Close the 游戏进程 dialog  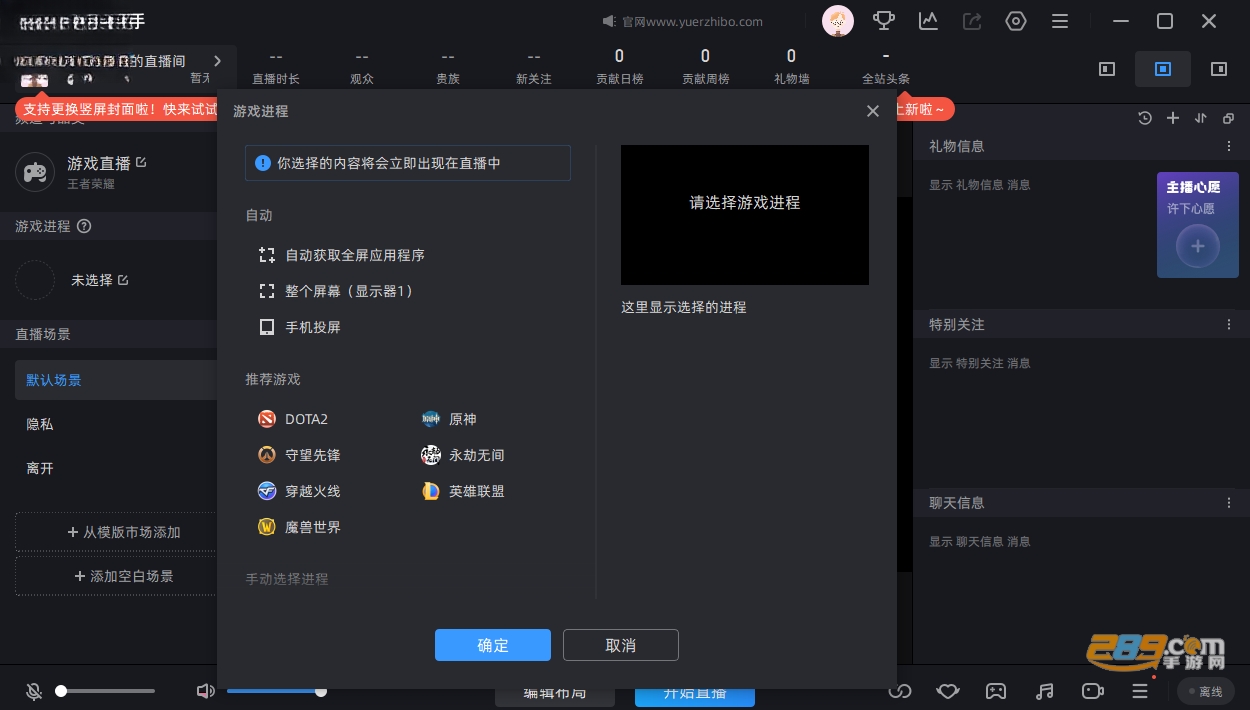coord(873,111)
